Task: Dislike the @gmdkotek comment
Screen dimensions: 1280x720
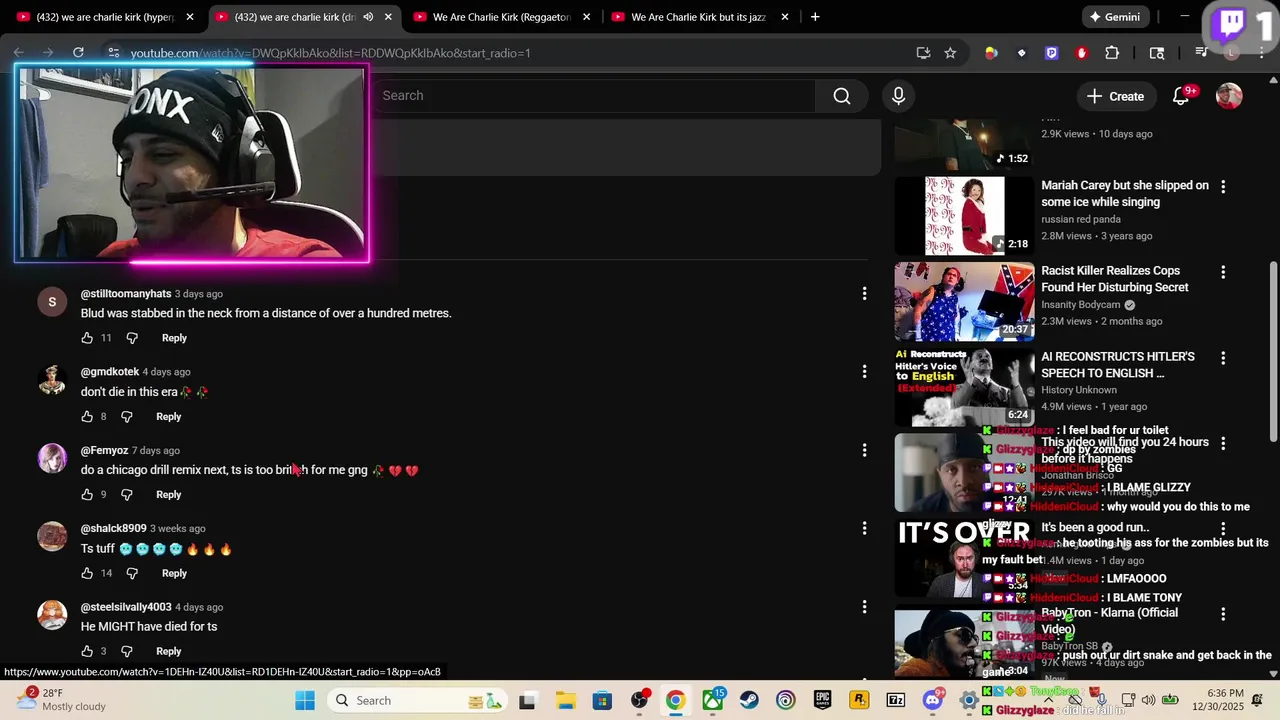Action: (127, 416)
